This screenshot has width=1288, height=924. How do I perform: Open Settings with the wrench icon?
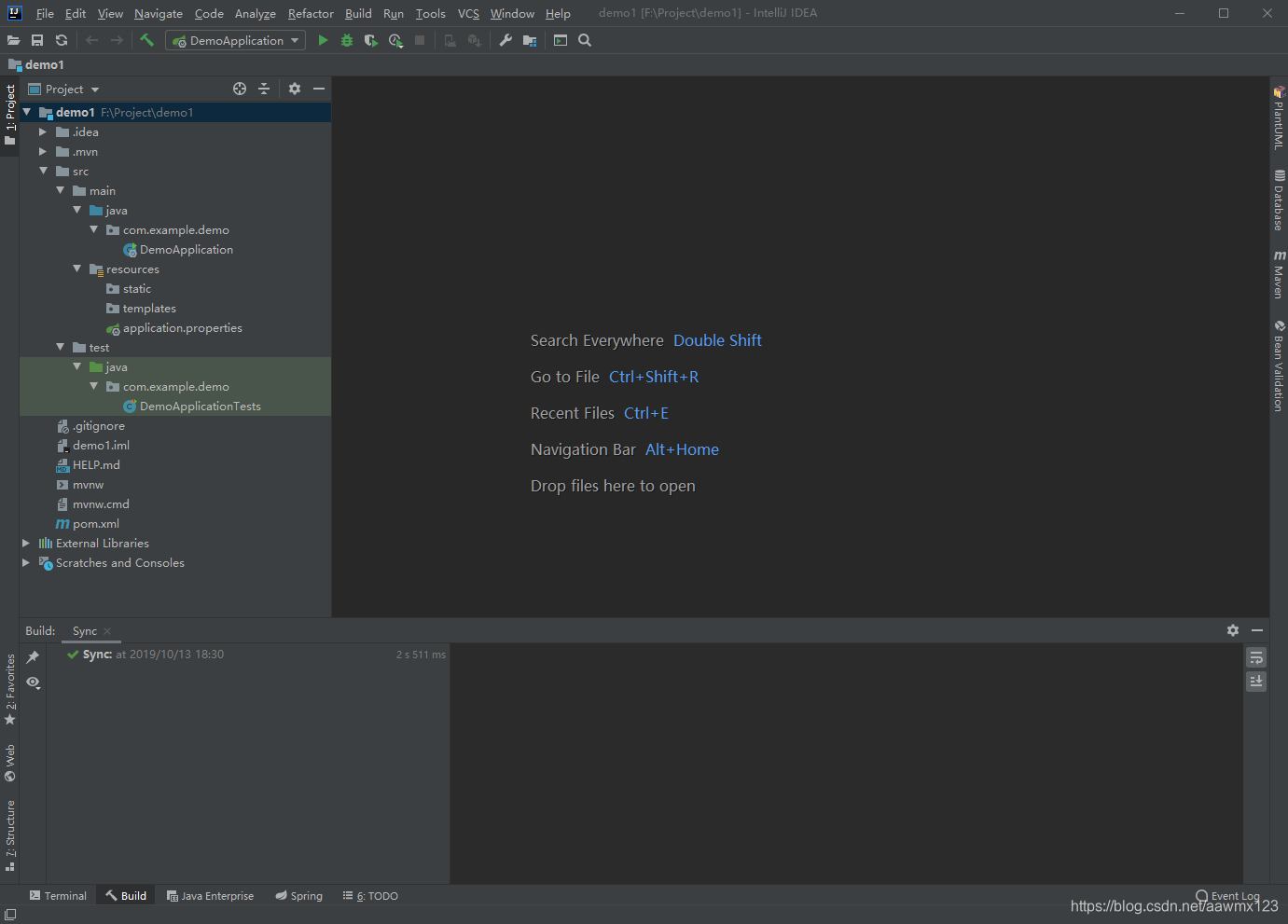[x=506, y=40]
